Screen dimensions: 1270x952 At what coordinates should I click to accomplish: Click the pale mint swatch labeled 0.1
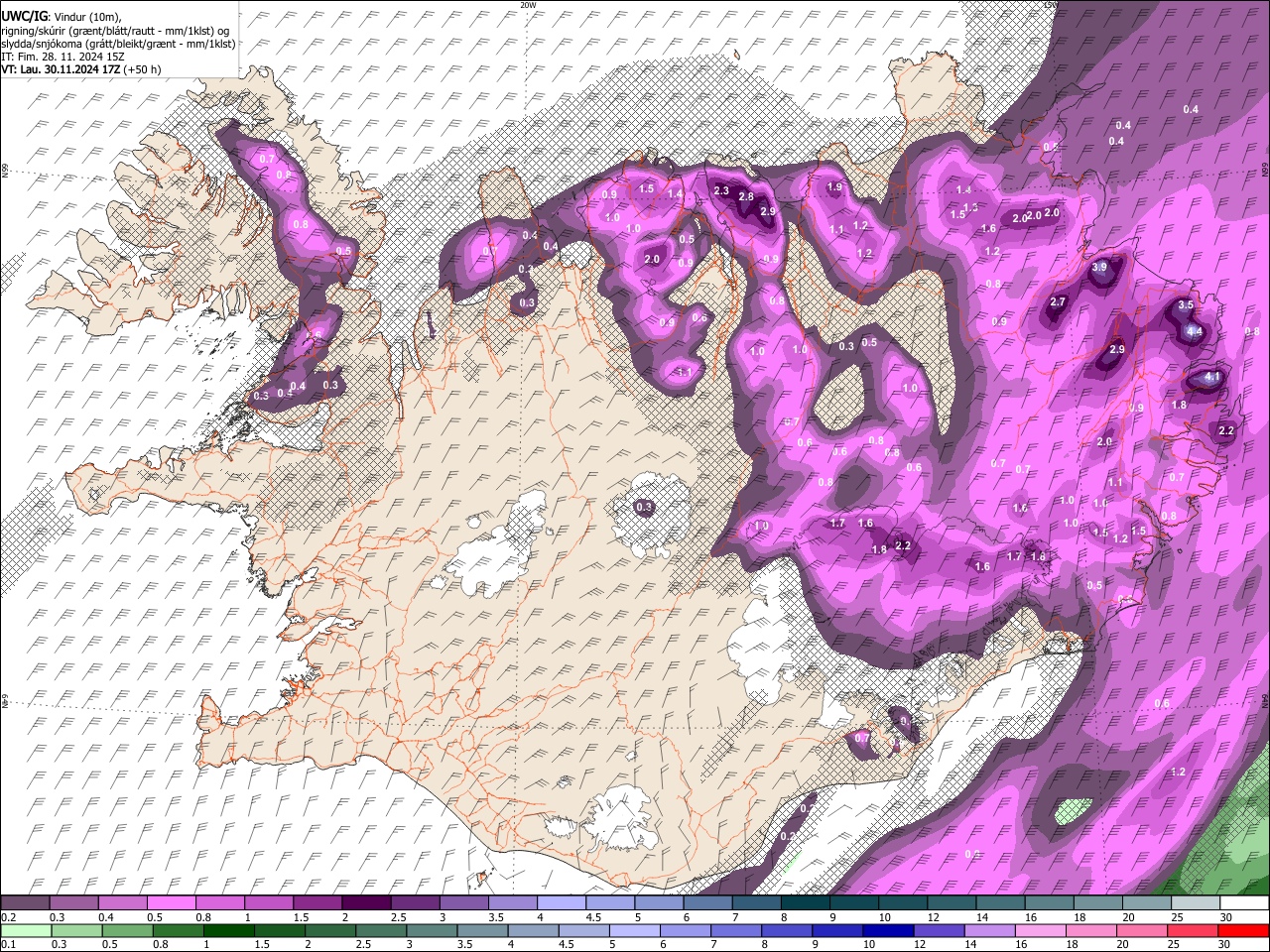click(26, 931)
